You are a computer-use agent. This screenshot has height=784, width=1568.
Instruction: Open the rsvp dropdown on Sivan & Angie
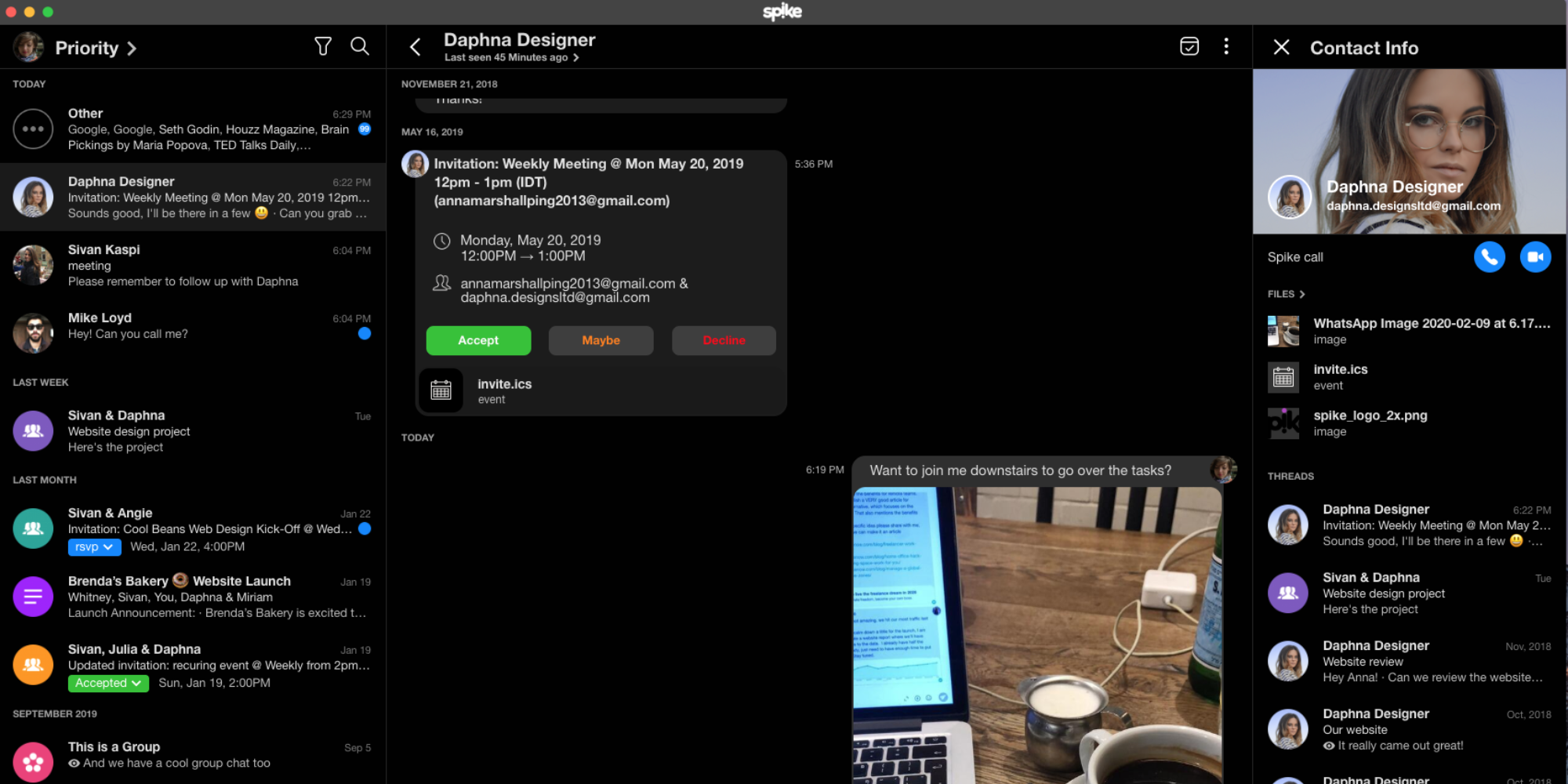pos(95,547)
